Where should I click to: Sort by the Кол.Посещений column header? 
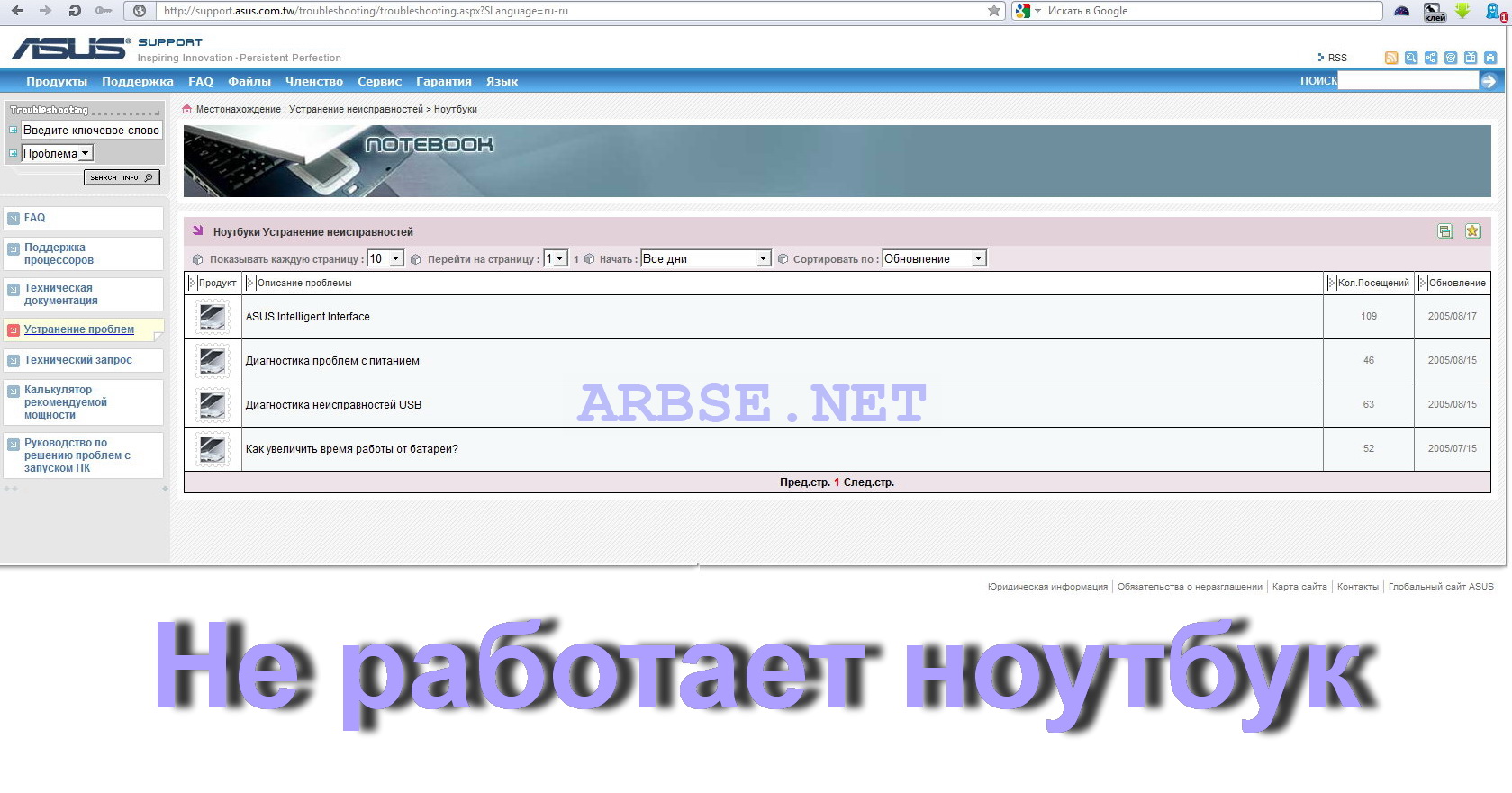[x=1373, y=283]
